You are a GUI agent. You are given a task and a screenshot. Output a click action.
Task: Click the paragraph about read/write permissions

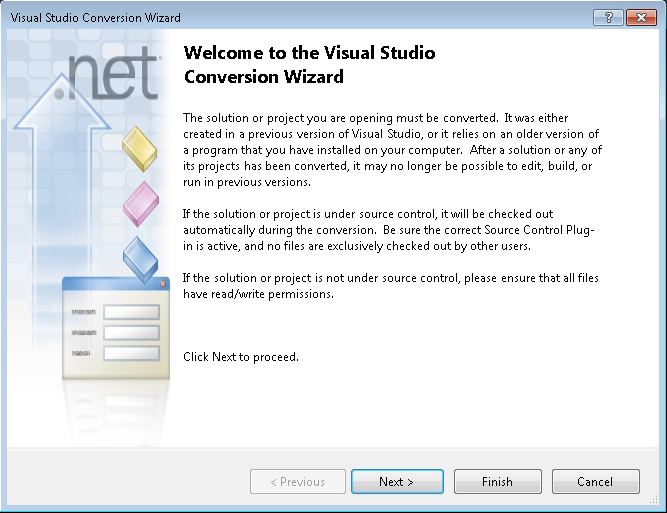[x=392, y=285]
